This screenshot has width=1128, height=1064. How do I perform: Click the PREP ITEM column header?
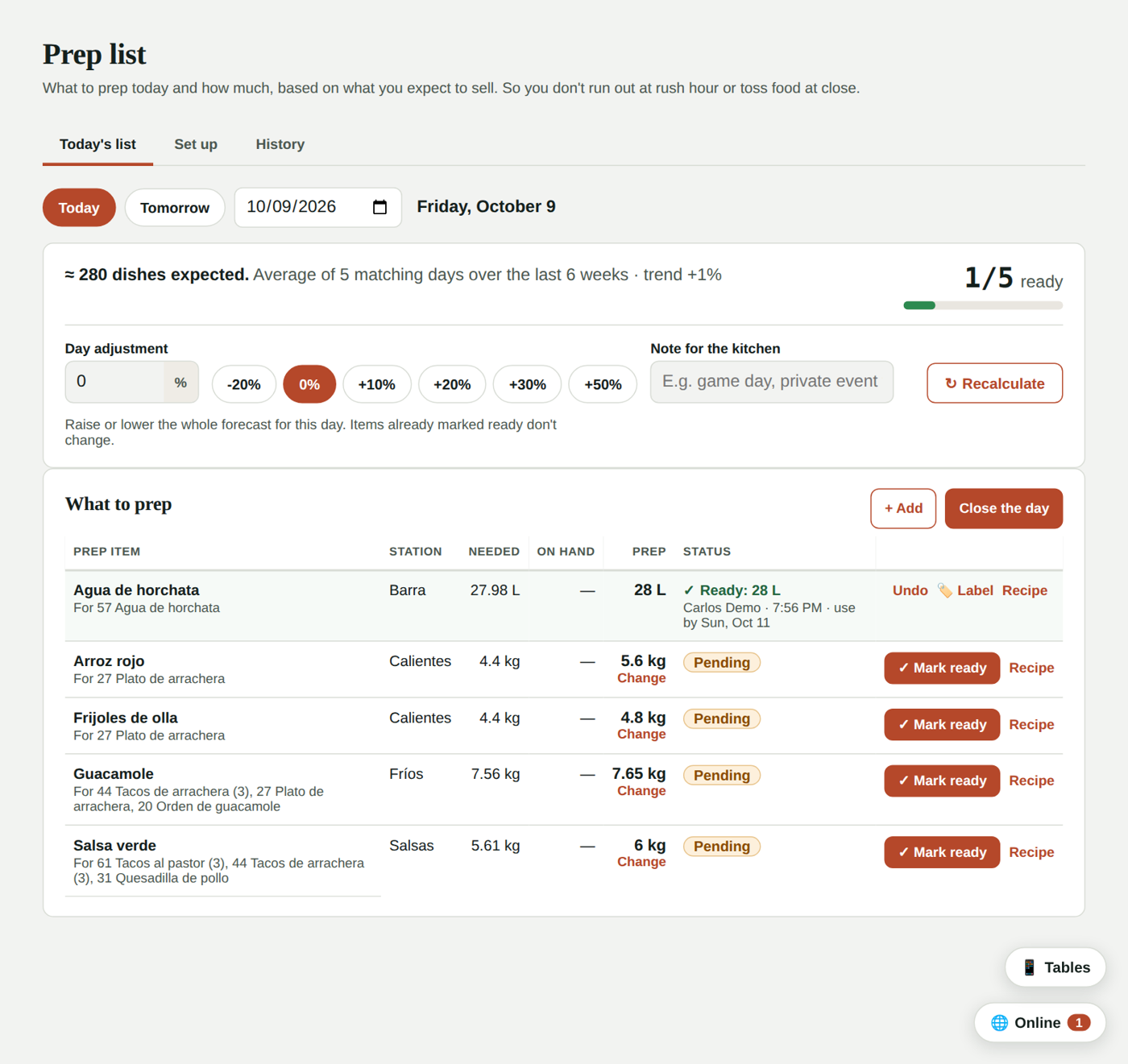pyautogui.click(x=107, y=552)
